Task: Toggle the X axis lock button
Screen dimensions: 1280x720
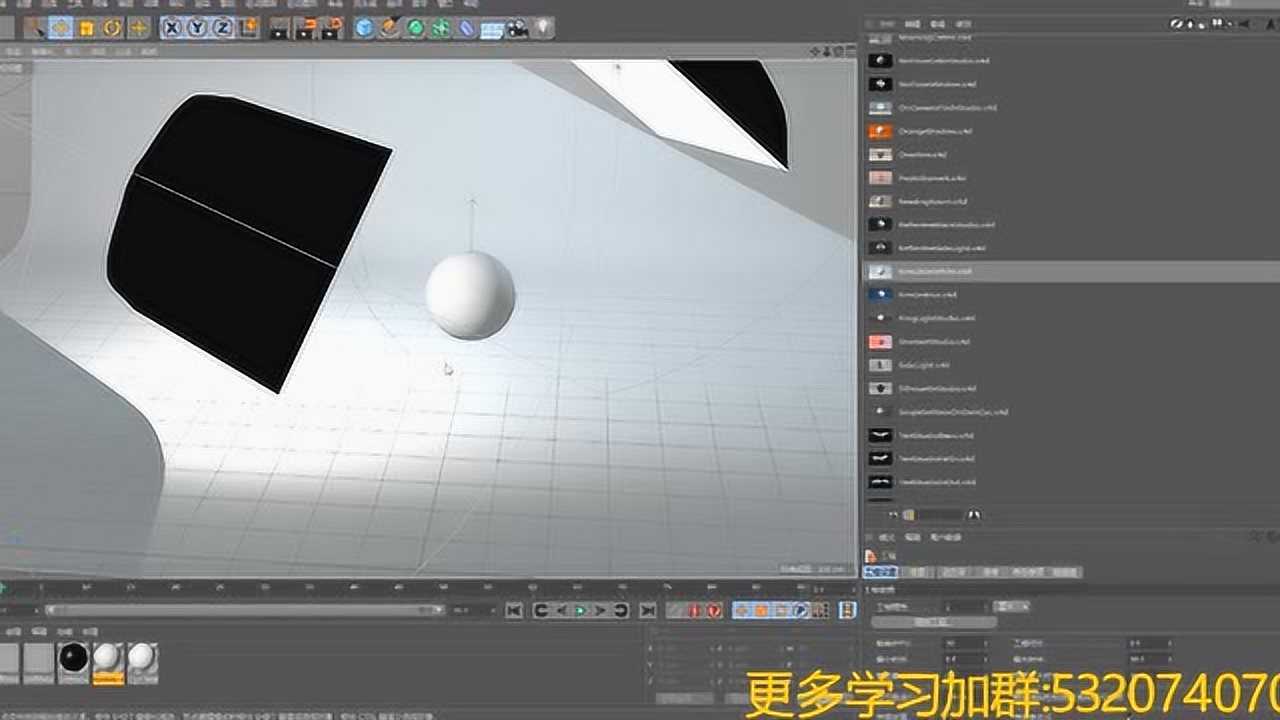Action: pos(170,29)
